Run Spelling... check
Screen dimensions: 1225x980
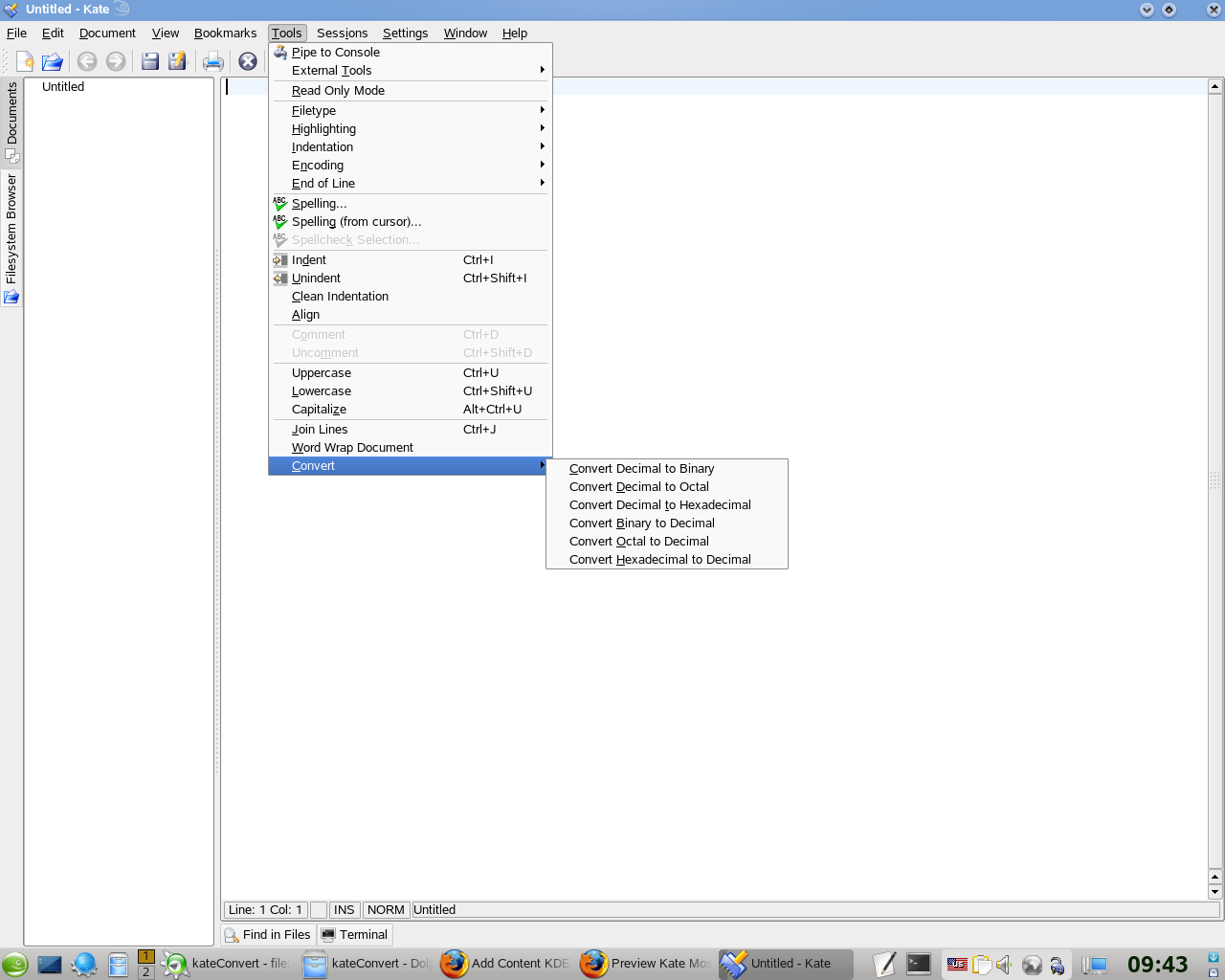410,204
